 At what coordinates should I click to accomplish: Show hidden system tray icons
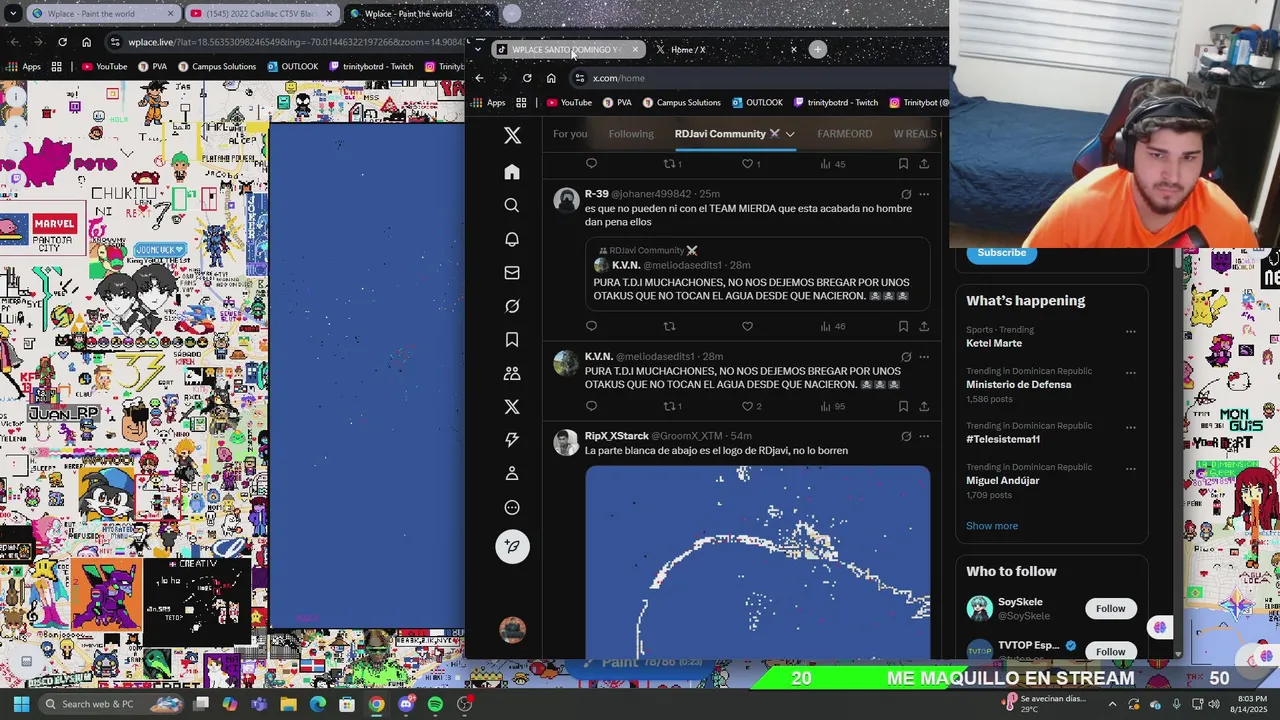click(x=1112, y=704)
